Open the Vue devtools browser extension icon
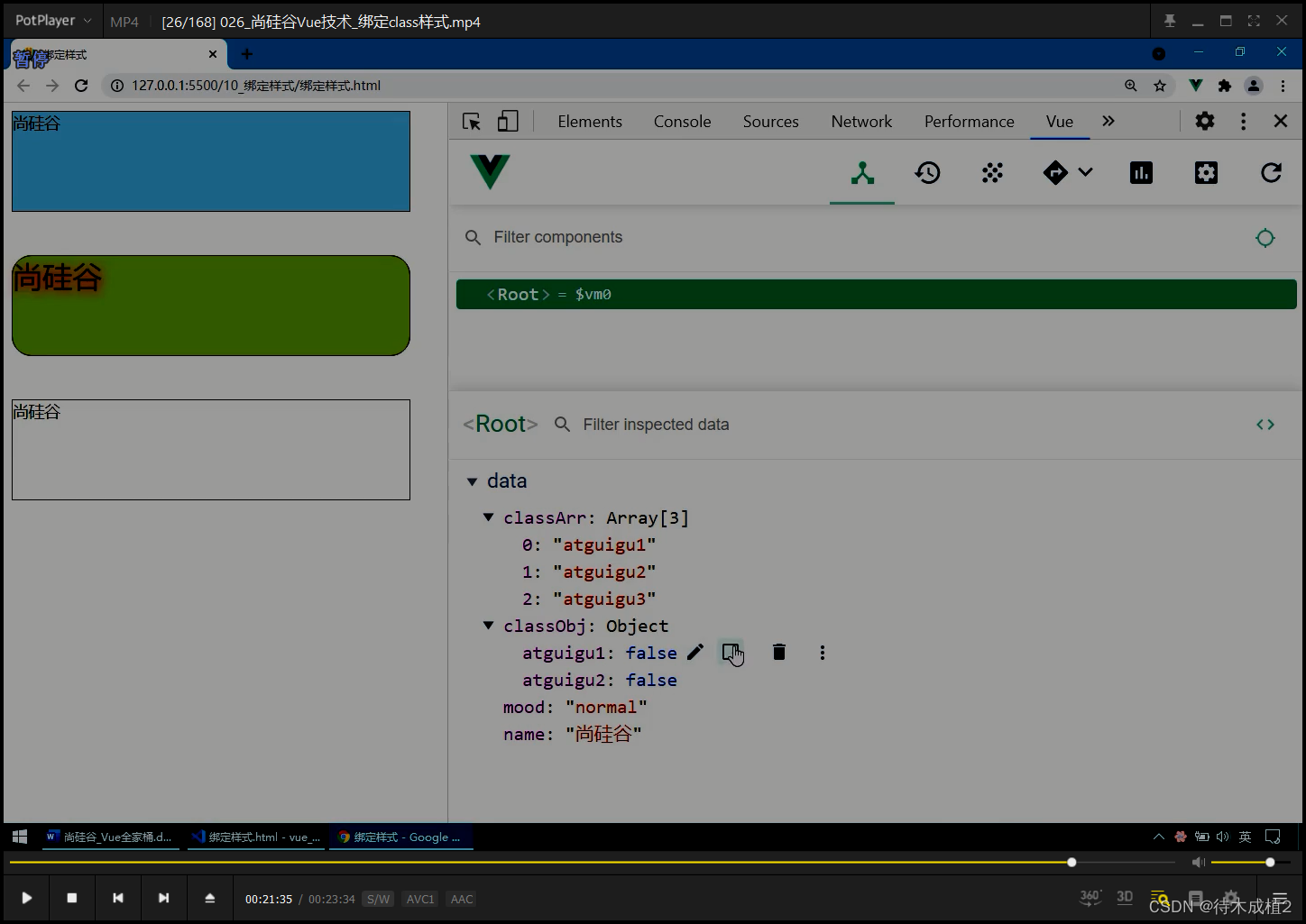The image size is (1306, 924). [1195, 86]
